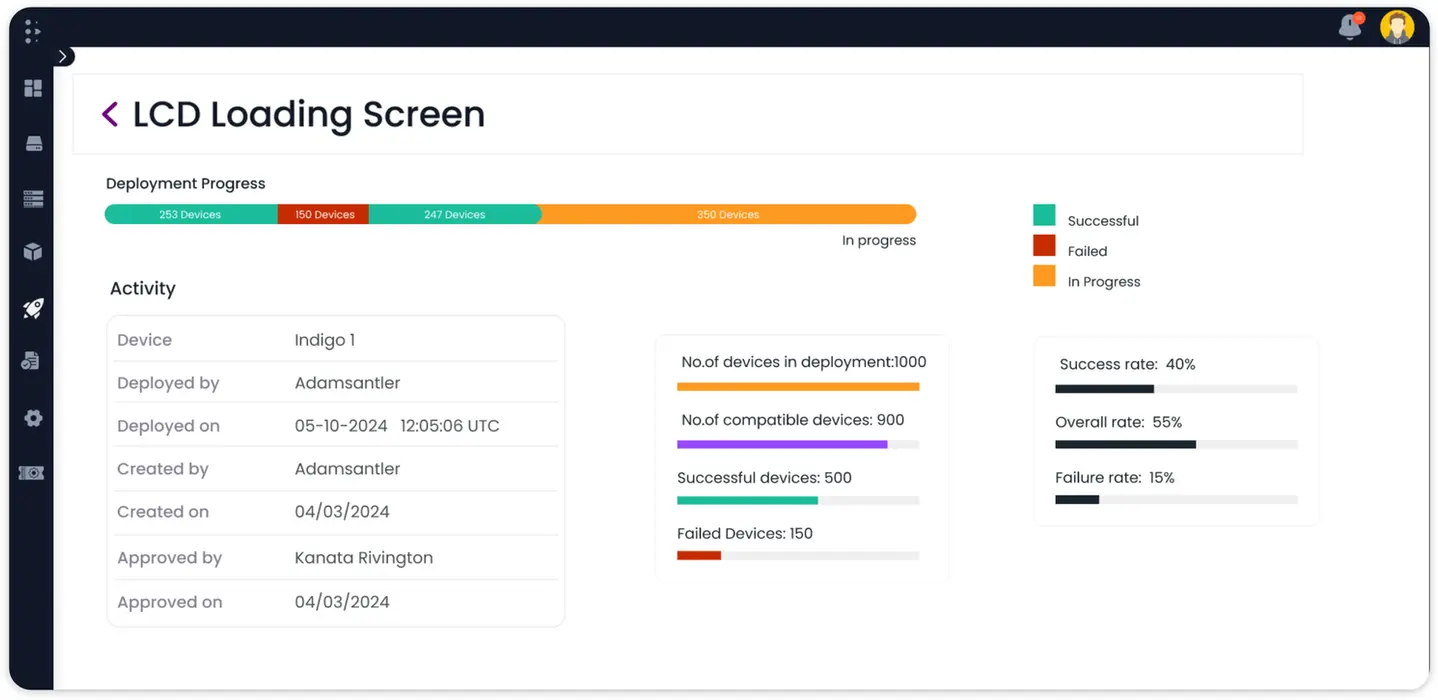The height and width of the screenshot is (700, 1438).
Task: Click the orange 350 Devices in-progress segment
Action: 728,214
